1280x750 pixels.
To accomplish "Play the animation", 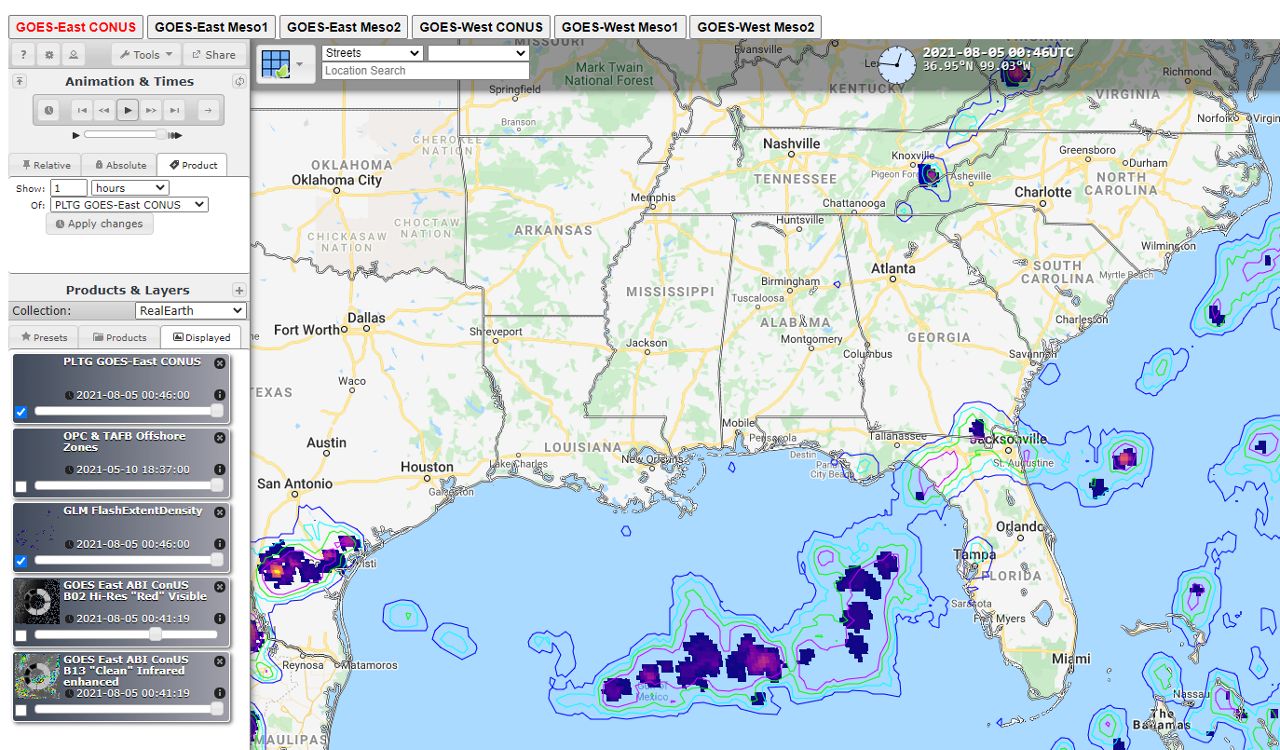I will tap(127, 110).
